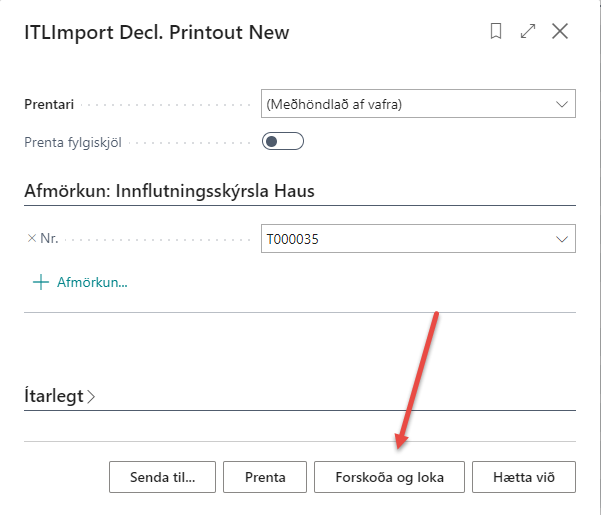The width and height of the screenshot is (601, 515).
Task: Add a filter via the Afmörkun... link
Action: click(92, 282)
